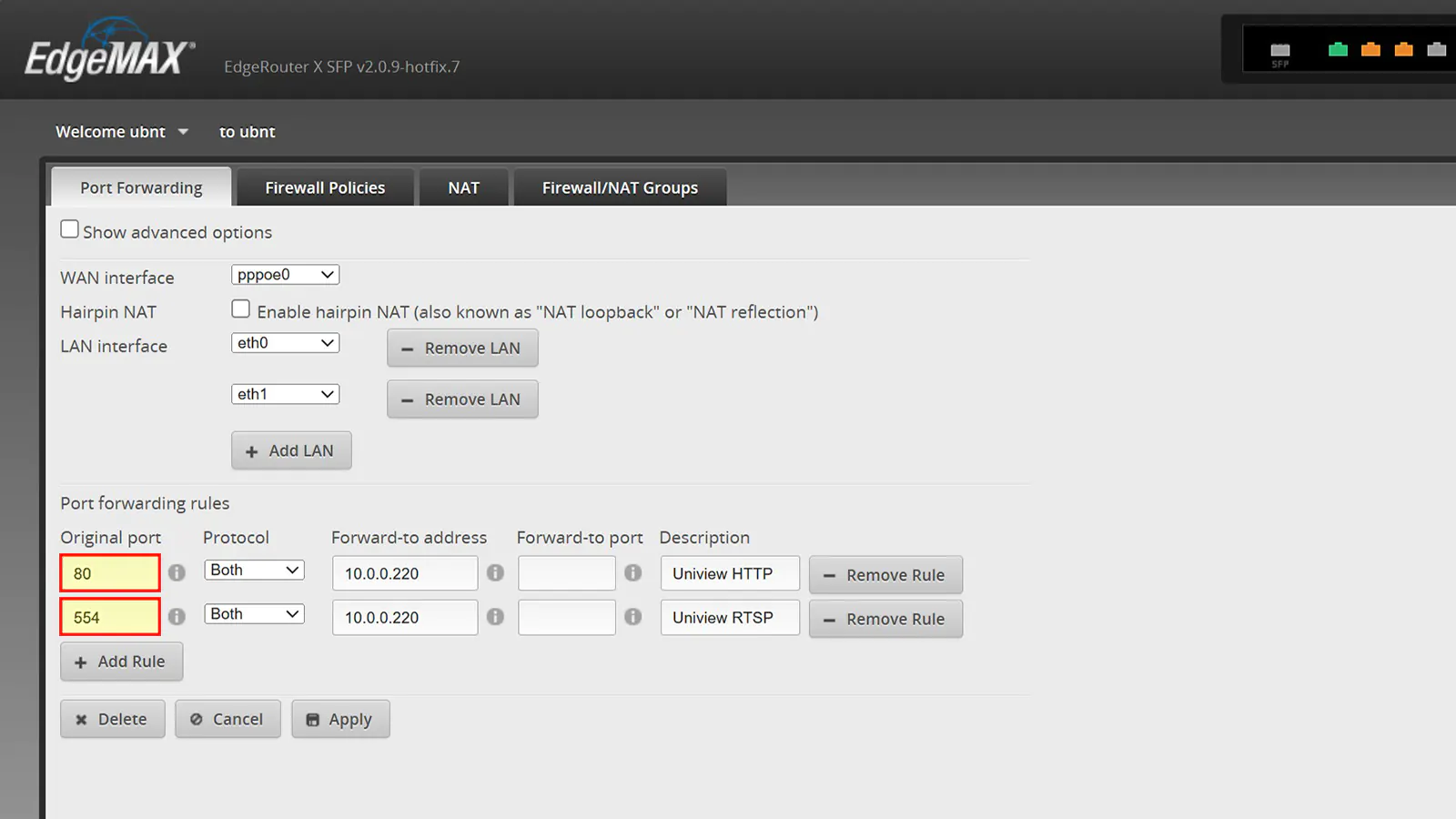Click the EdgeRouter X SFP version text
The height and width of the screenshot is (819, 1456).
[x=342, y=66]
